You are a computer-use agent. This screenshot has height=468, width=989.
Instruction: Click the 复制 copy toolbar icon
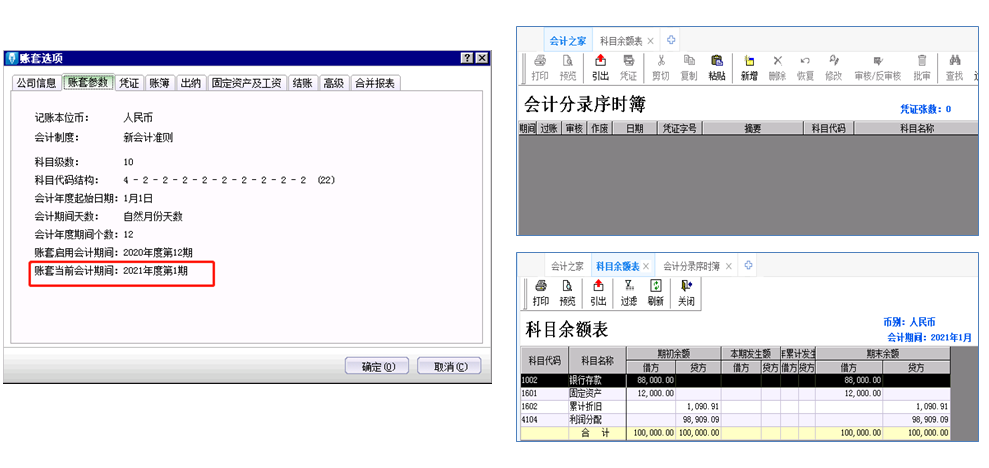(x=689, y=62)
